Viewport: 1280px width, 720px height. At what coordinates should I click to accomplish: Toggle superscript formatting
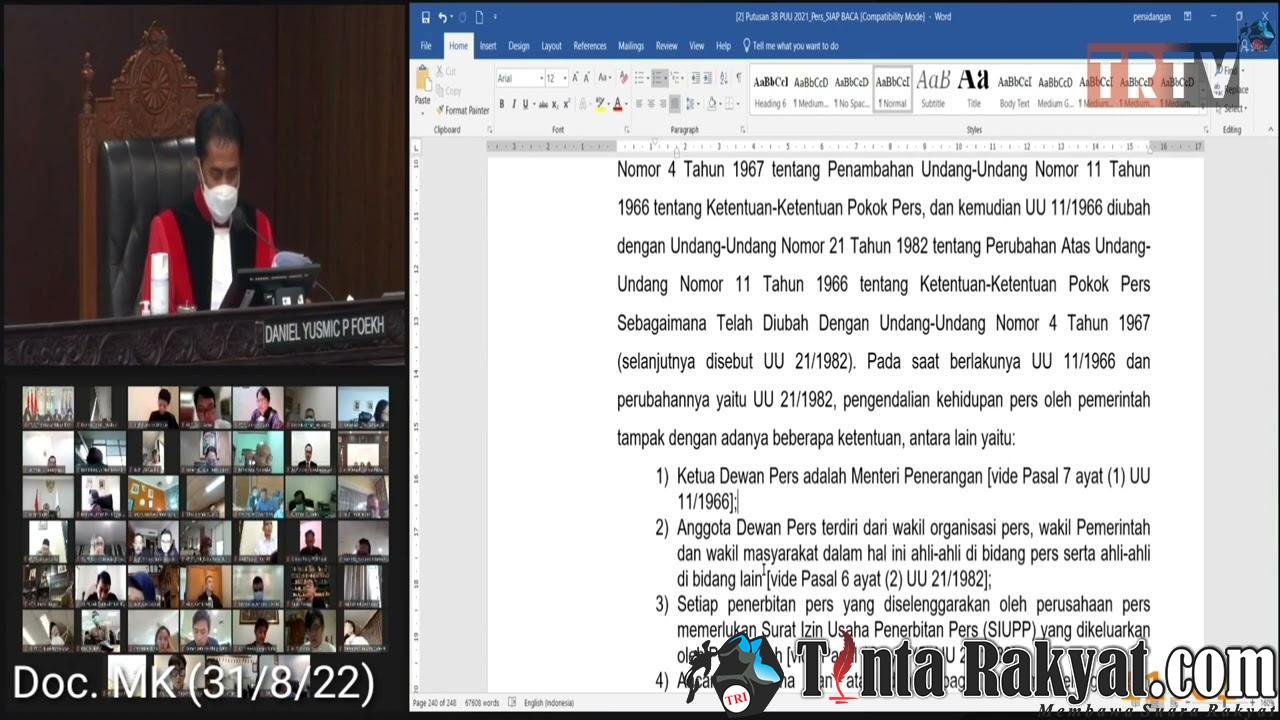[x=567, y=104]
